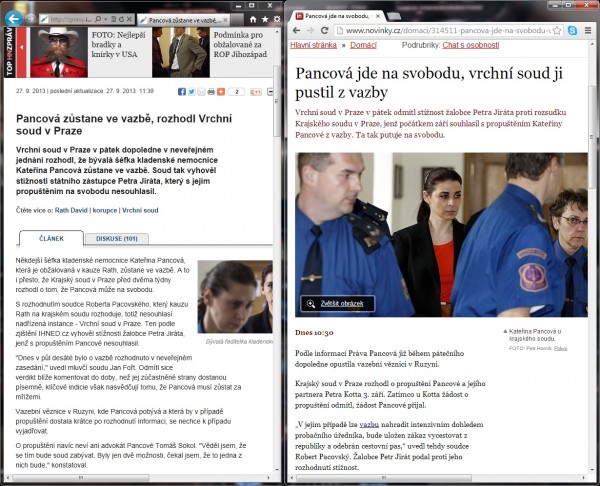Click the Skype extension icon in Chrome
This screenshot has height=486, width=600.
coord(572,31)
